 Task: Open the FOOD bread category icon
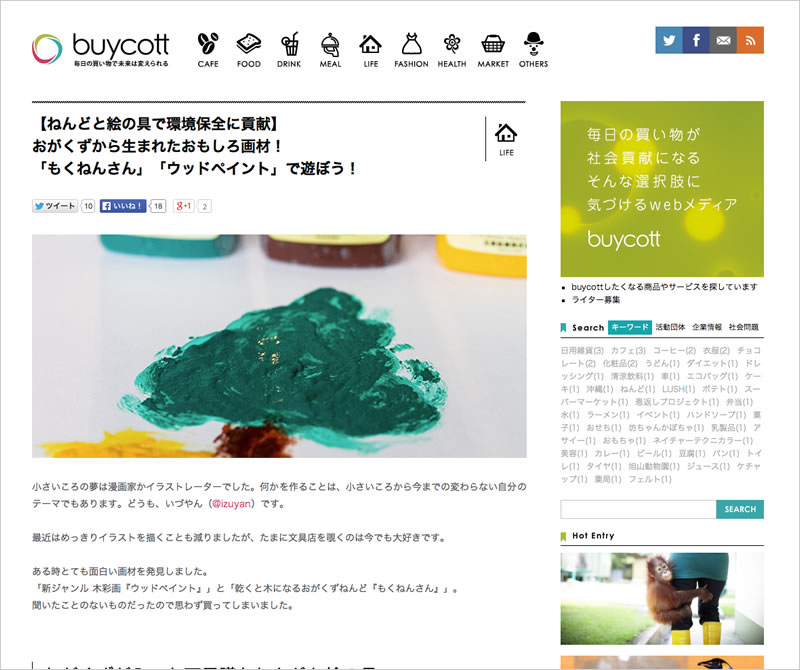(x=248, y=50)
